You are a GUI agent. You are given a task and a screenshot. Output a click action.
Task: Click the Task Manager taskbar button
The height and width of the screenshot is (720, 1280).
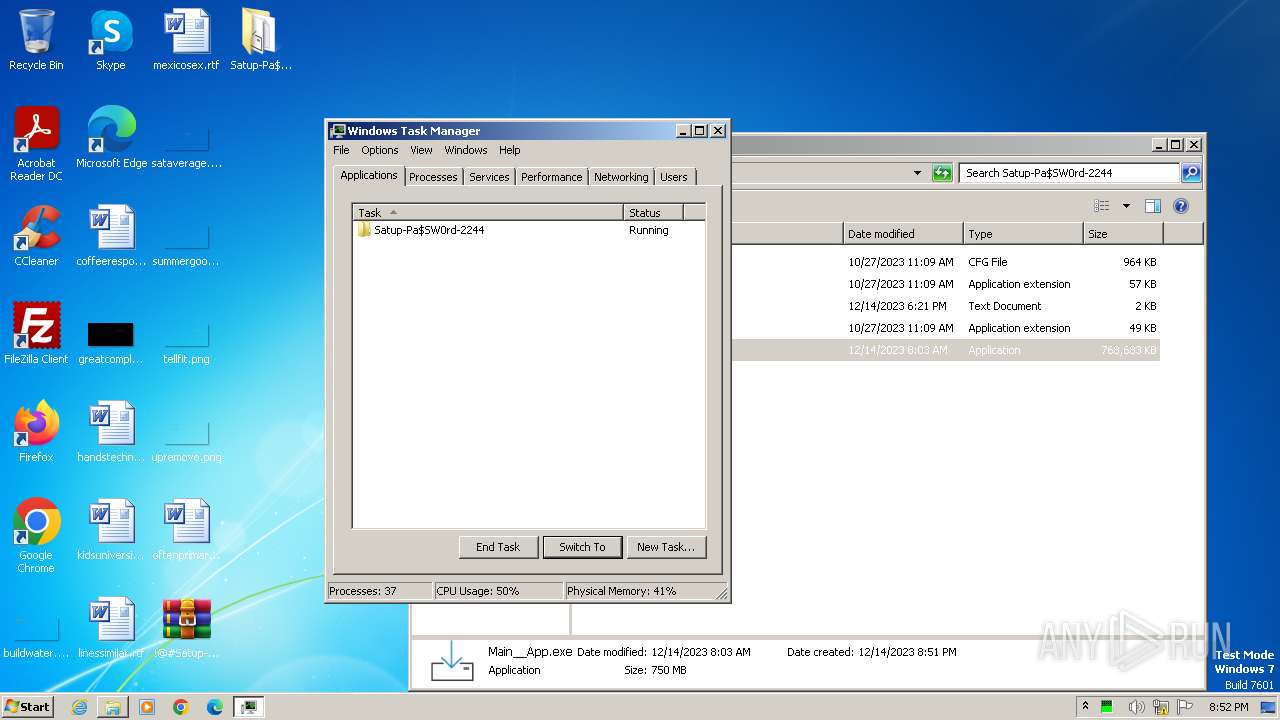point(248,707)
